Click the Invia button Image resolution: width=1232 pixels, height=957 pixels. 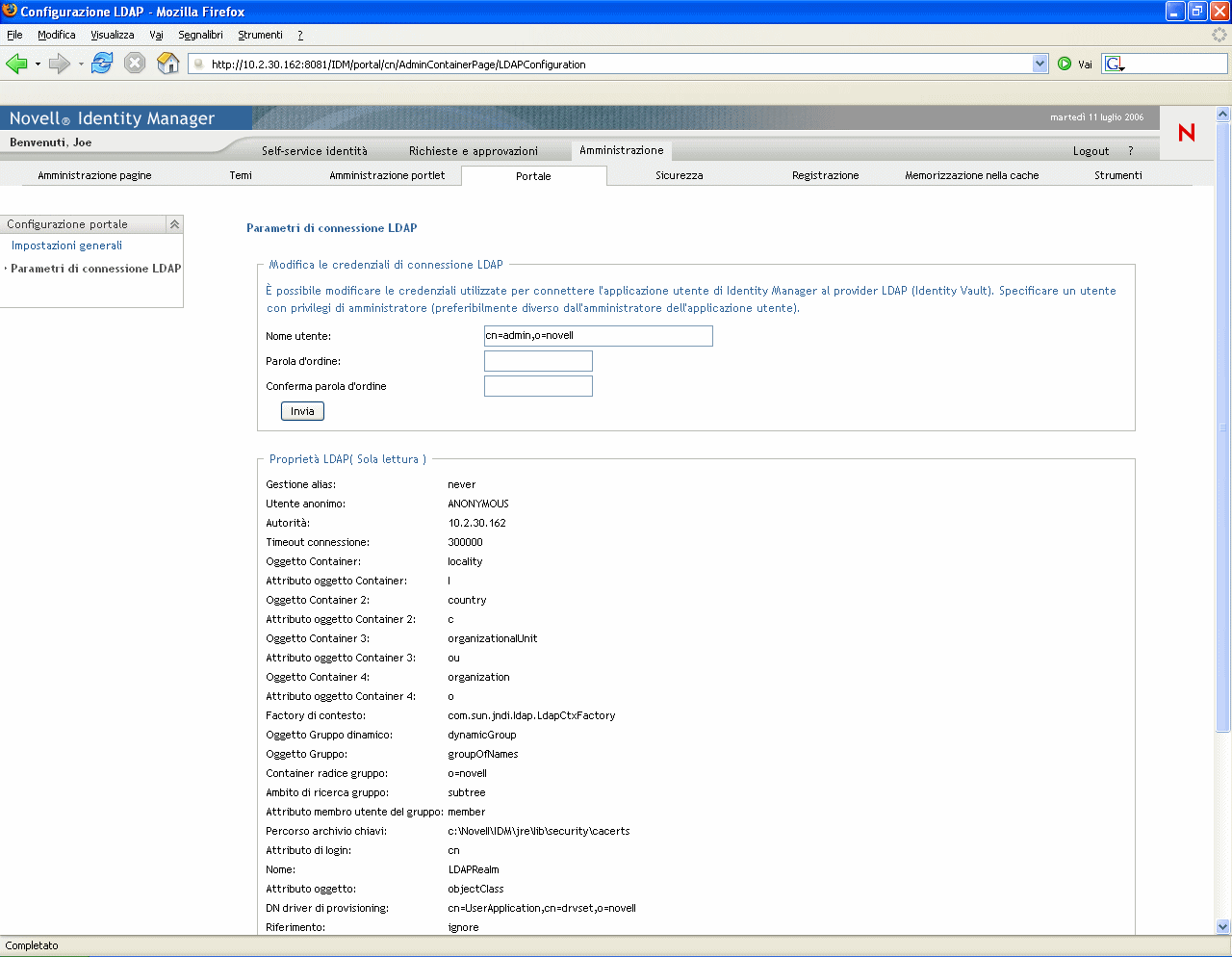(x=302, y=411)
